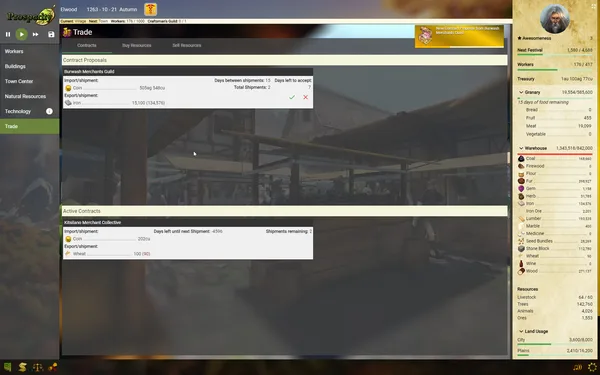The image size is (600, 375).
Task: Select the highlighted Trade sidebar item
Action: tap(29, 126)
